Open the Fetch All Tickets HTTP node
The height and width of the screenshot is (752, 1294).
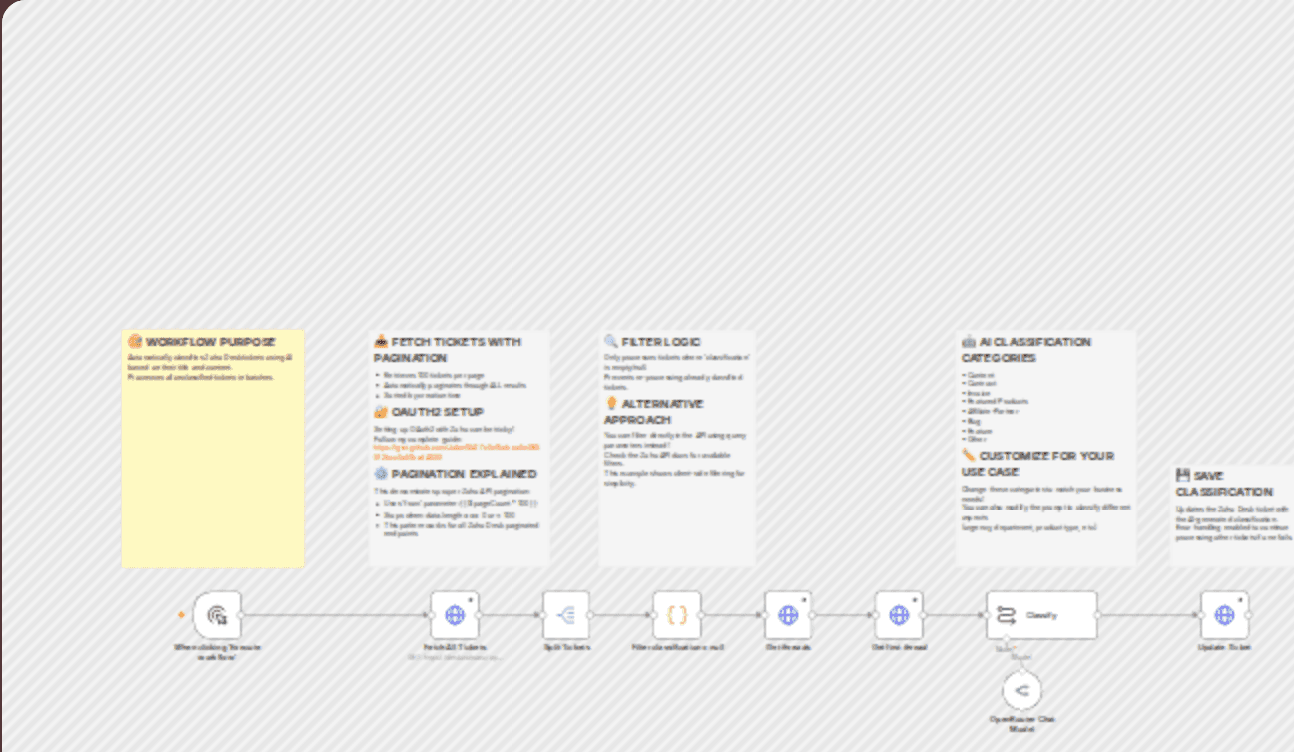pos(455,615)
